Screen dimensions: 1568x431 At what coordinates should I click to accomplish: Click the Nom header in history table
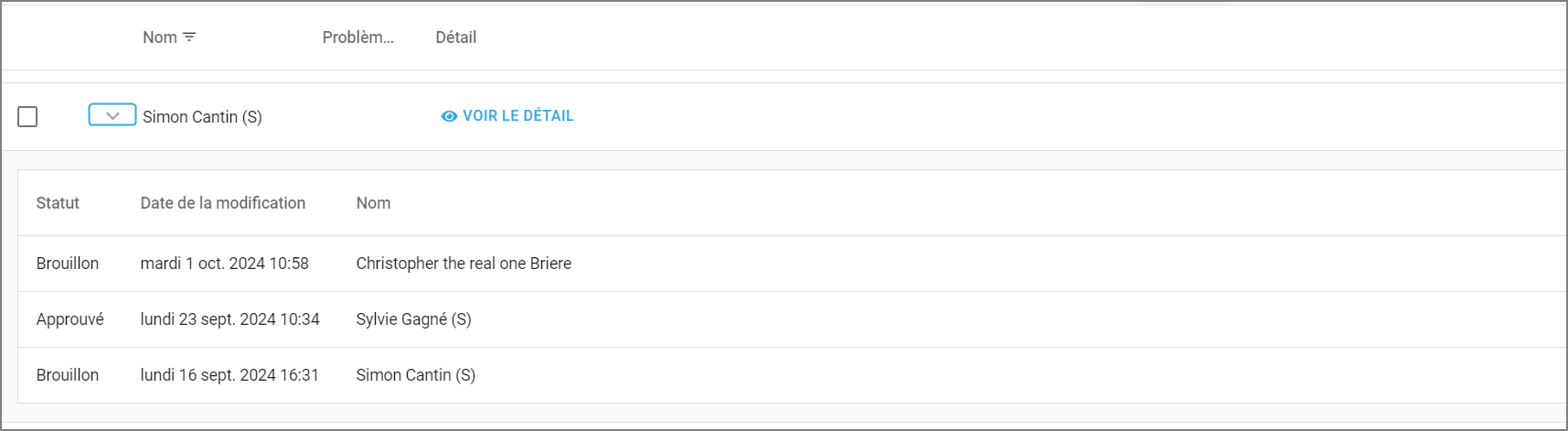click(x=373, y=203)
